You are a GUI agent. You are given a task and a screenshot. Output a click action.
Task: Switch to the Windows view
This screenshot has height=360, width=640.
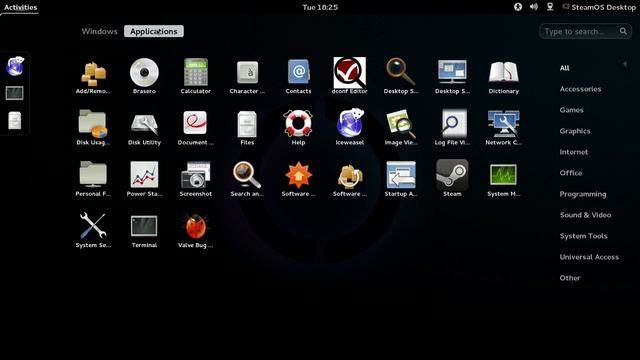point(100,31)
